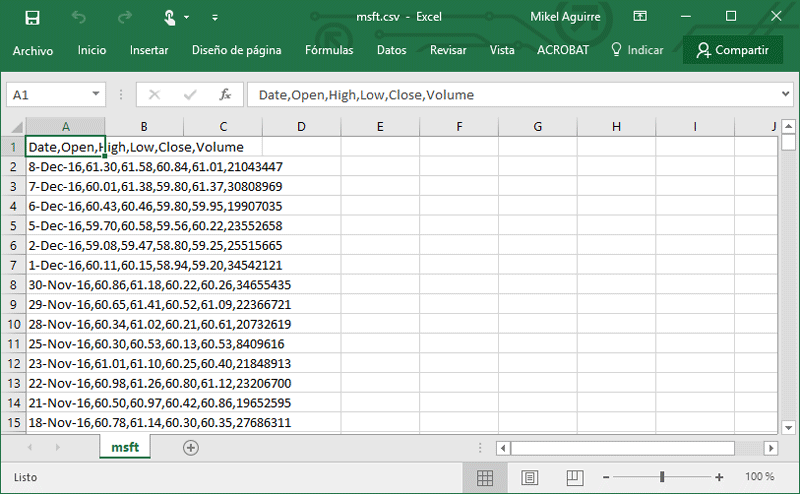Click the Compartir button
This screenshot has width=800, height=494.
pyautogui.click(x=733, y=50)
